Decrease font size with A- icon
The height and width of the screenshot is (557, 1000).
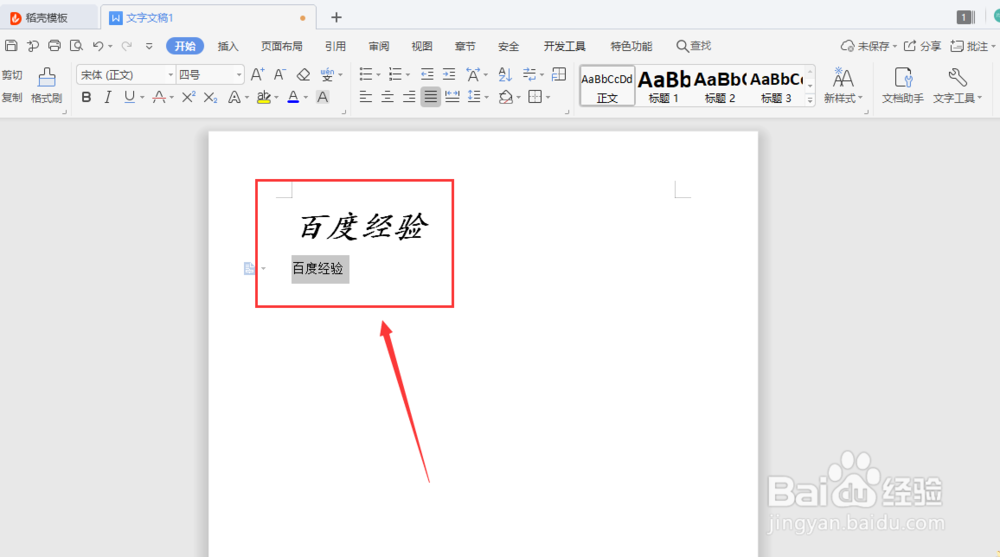tap(279, 75)
